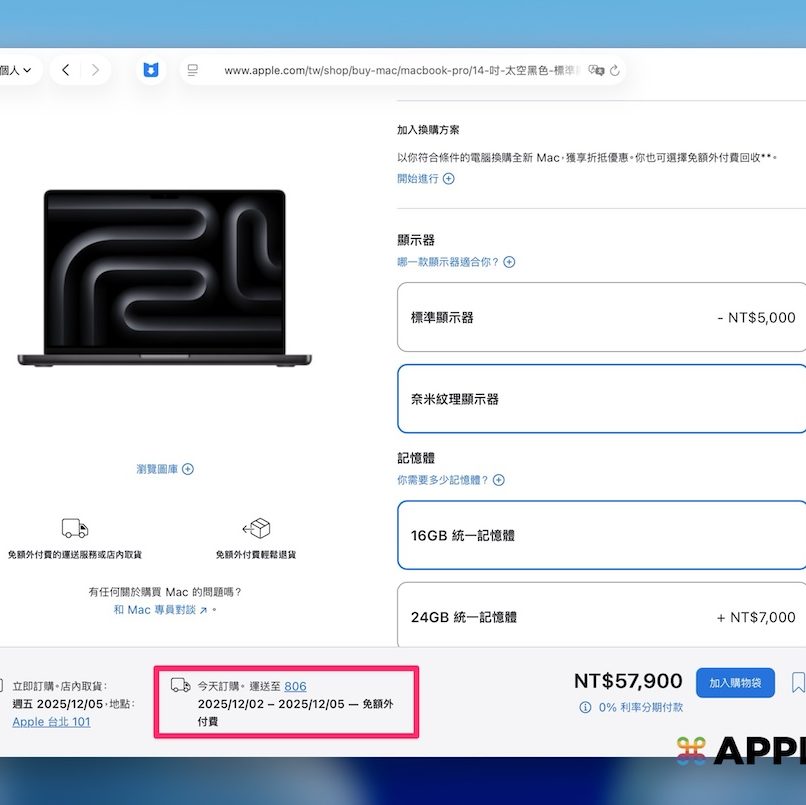Select 奈米紋理顯示器 display option
This screenshot has width=806, height=805.
tap(601, 399)
